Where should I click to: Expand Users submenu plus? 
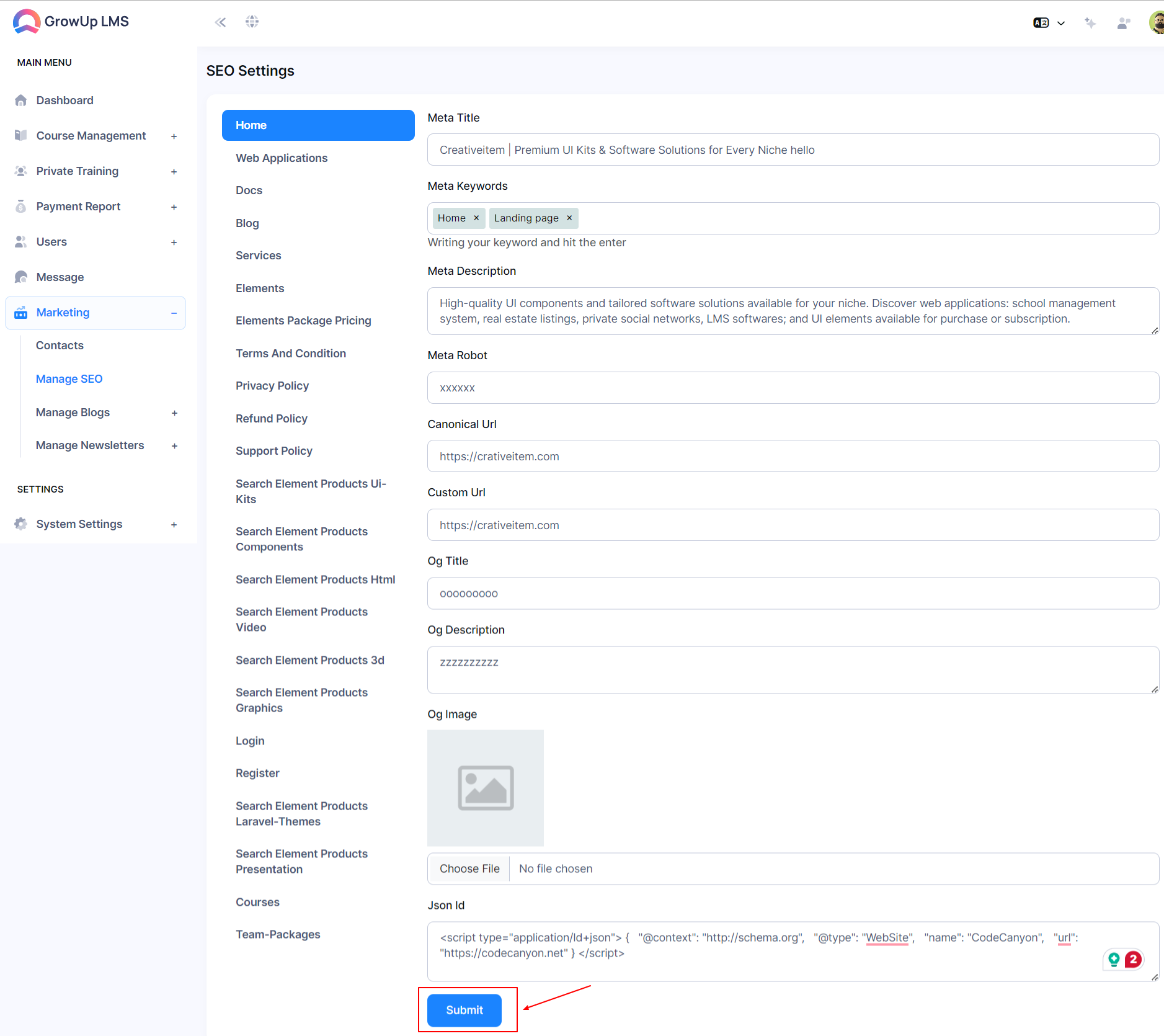pos(174,243)
